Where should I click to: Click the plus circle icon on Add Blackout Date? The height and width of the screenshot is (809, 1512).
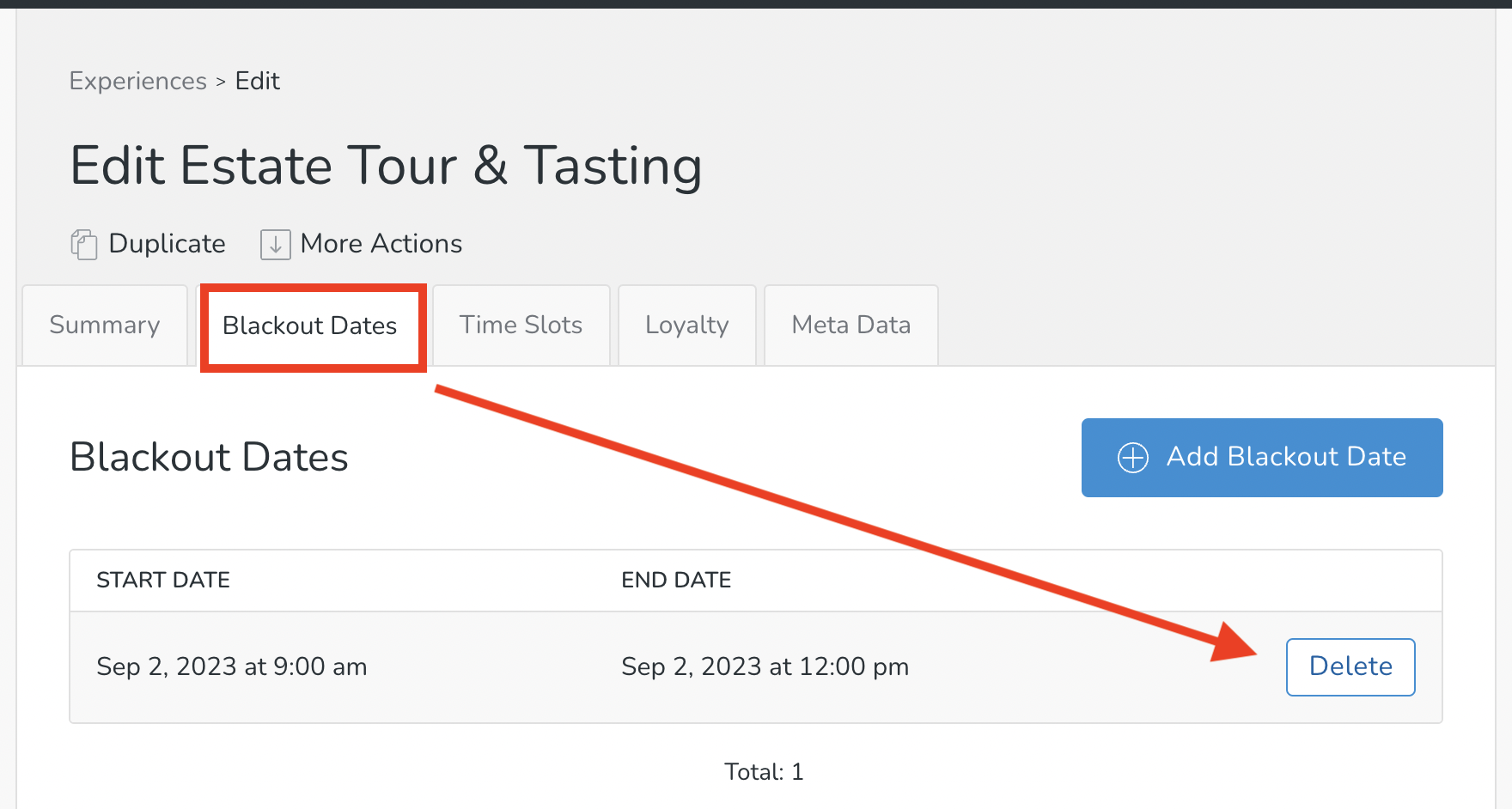pyautogui.click(x=1132, y=458)
